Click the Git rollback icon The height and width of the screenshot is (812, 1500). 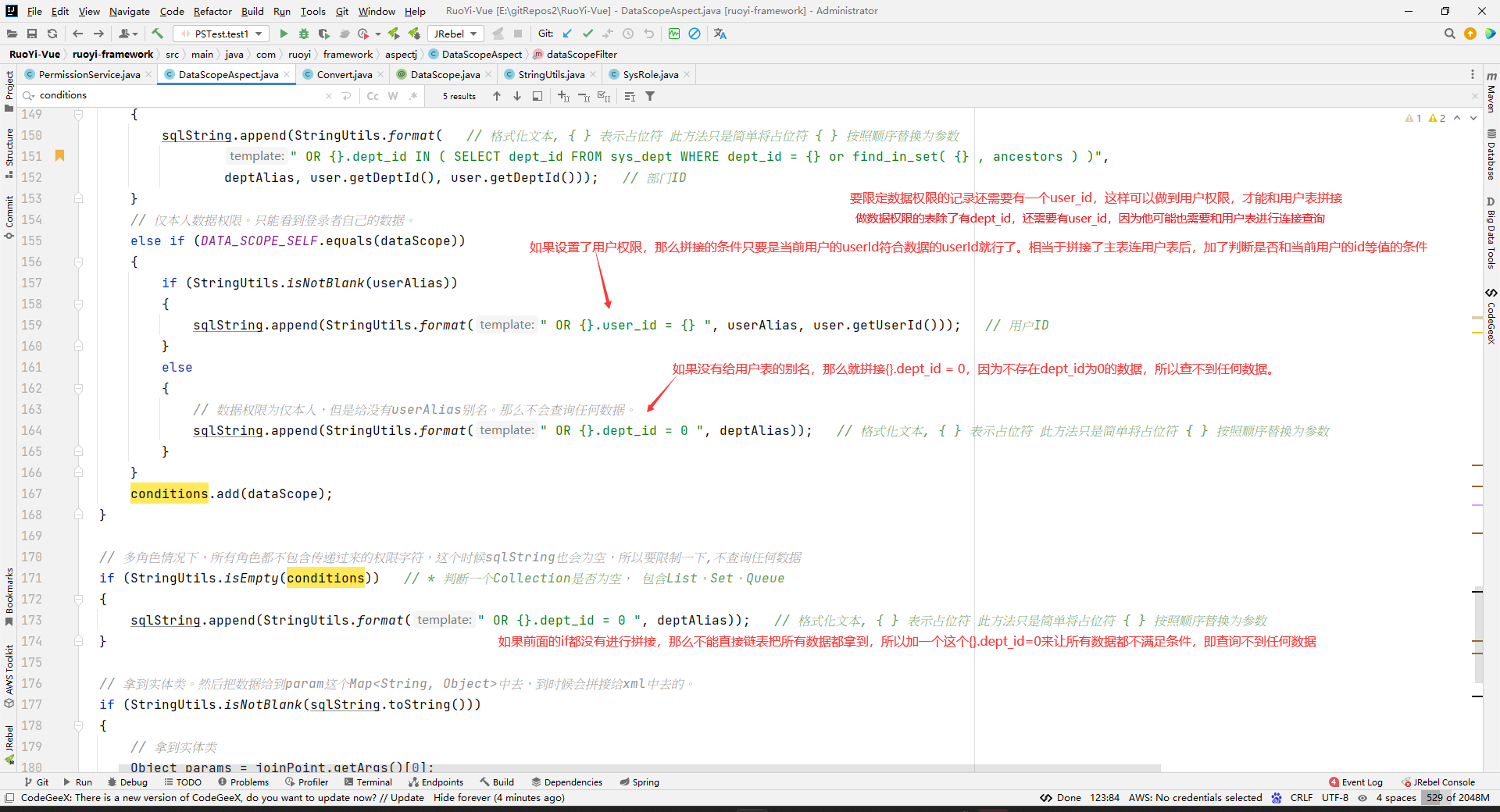click(x=648, y=34)
